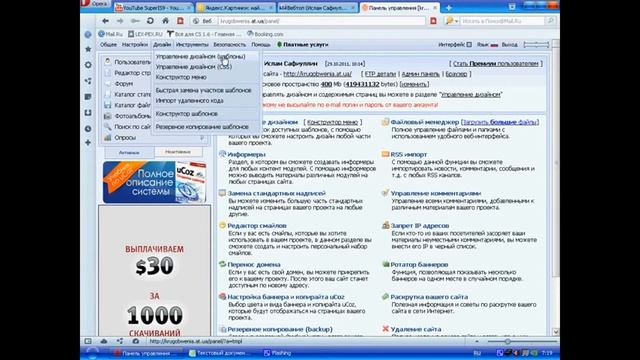Screen dimensions: 640x360
Task: Go back with the browser back arrow
Action: click(x=105, y=21)
